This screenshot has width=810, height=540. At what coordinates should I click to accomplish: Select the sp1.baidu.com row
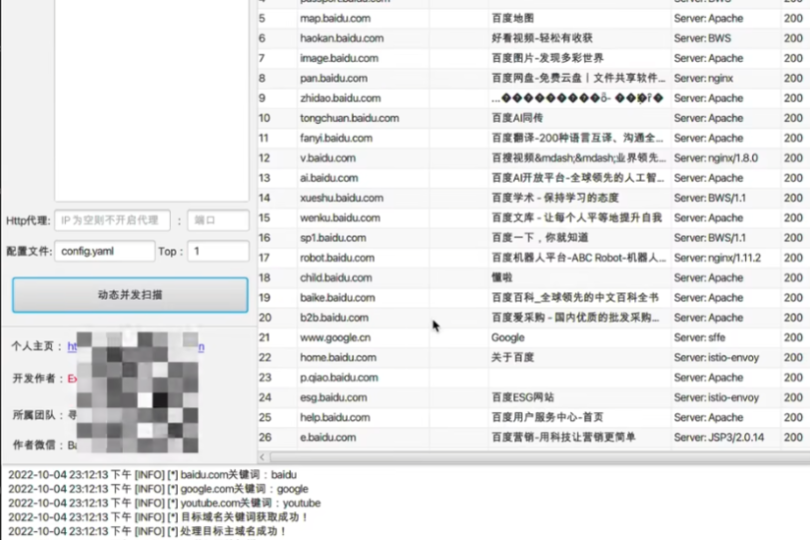pyautogui.click(x=534, y=238)
